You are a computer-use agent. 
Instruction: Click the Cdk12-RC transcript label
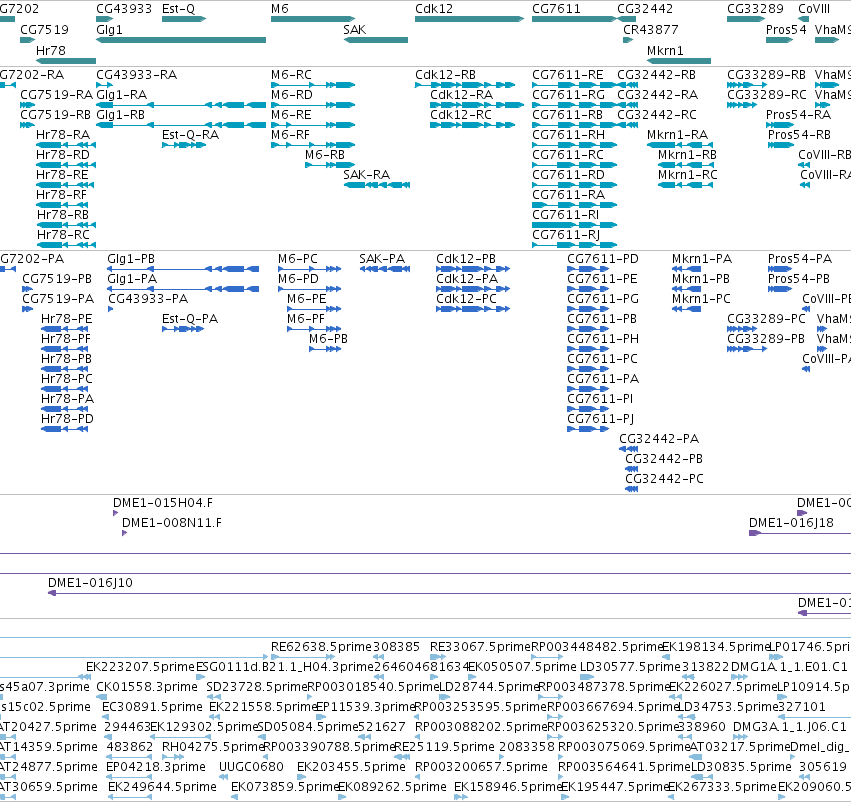(x=461, y=114)
